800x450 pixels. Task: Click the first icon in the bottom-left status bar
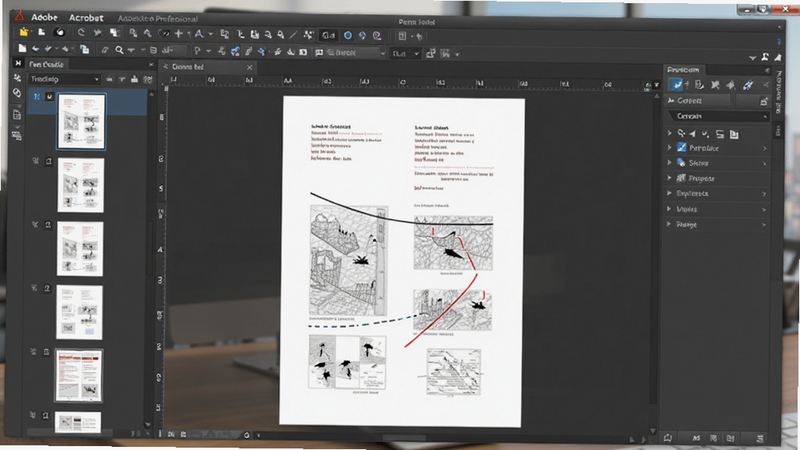[x=171, y=435]
